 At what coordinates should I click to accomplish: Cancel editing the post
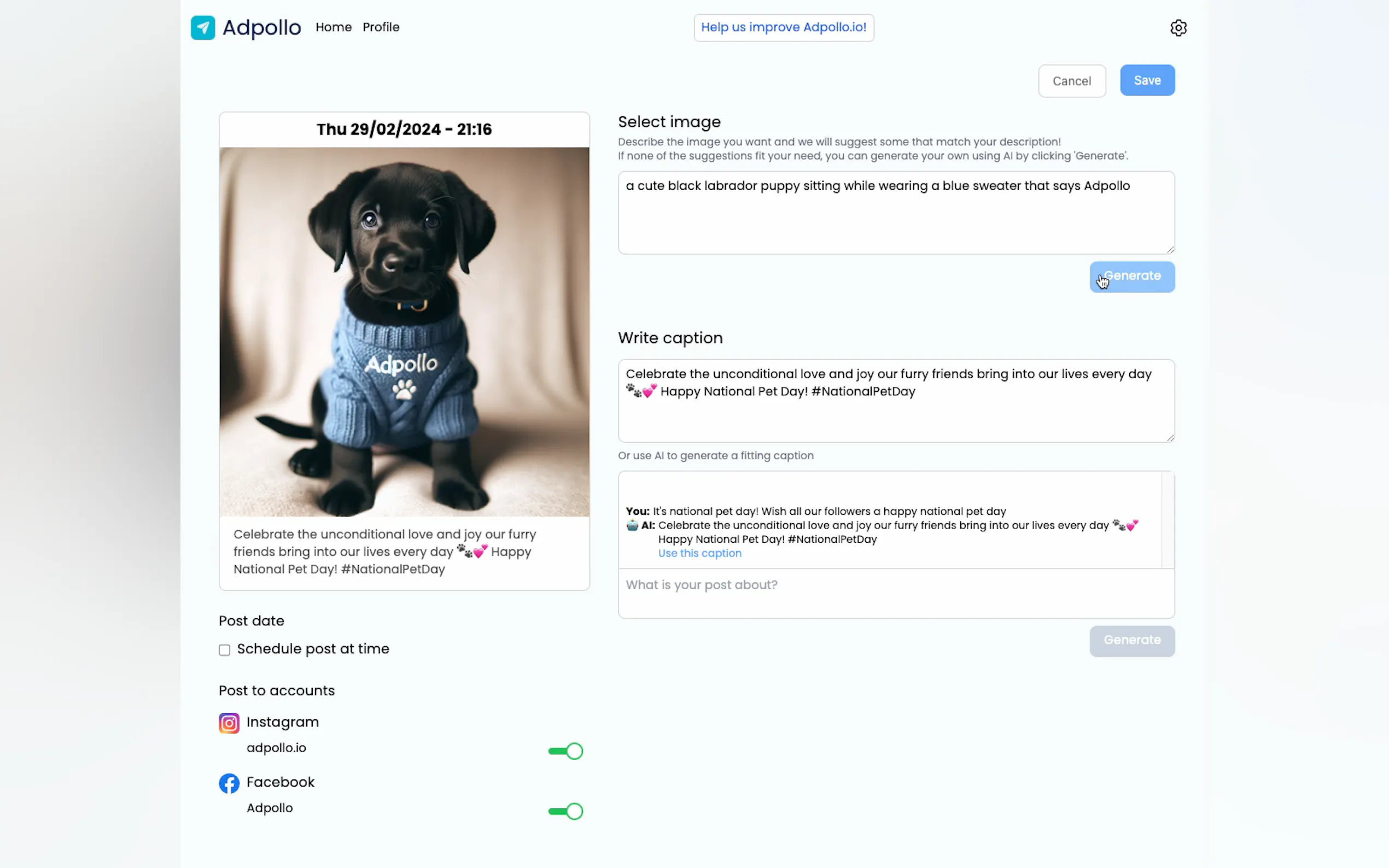click(1071, 81)
